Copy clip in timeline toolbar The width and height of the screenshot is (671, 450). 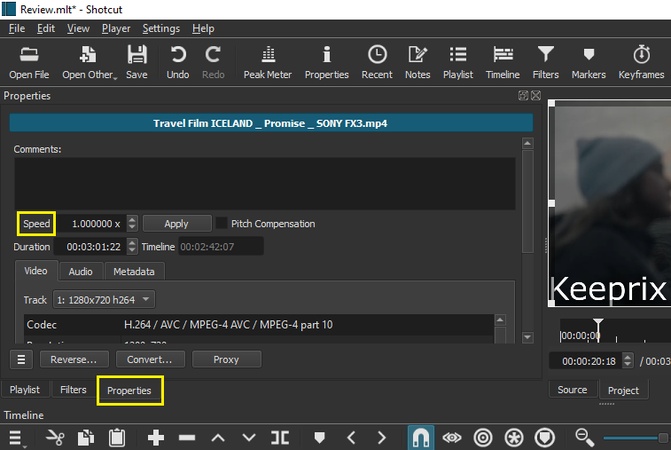click(x=86, y=438)
